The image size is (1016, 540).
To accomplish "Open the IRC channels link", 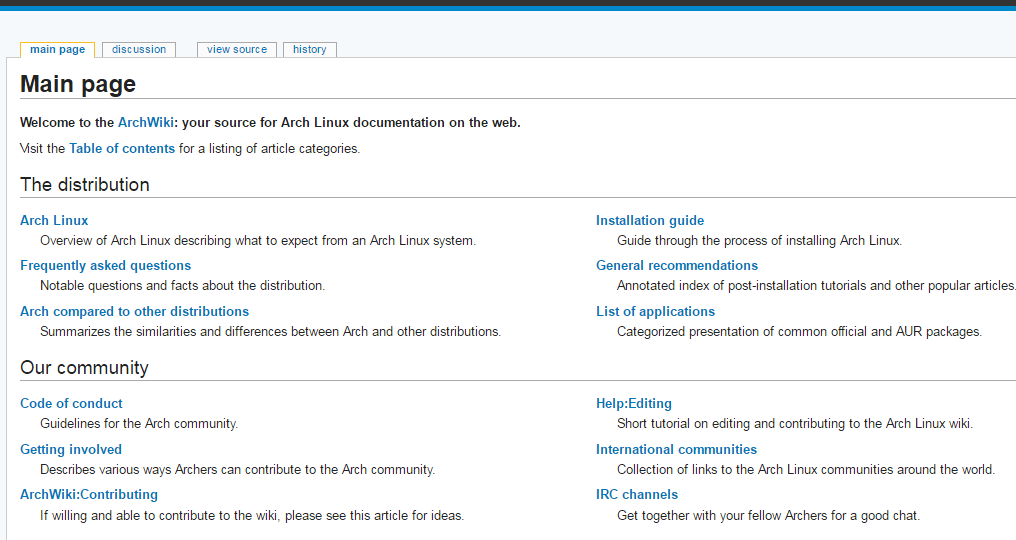I will point(637,494).
